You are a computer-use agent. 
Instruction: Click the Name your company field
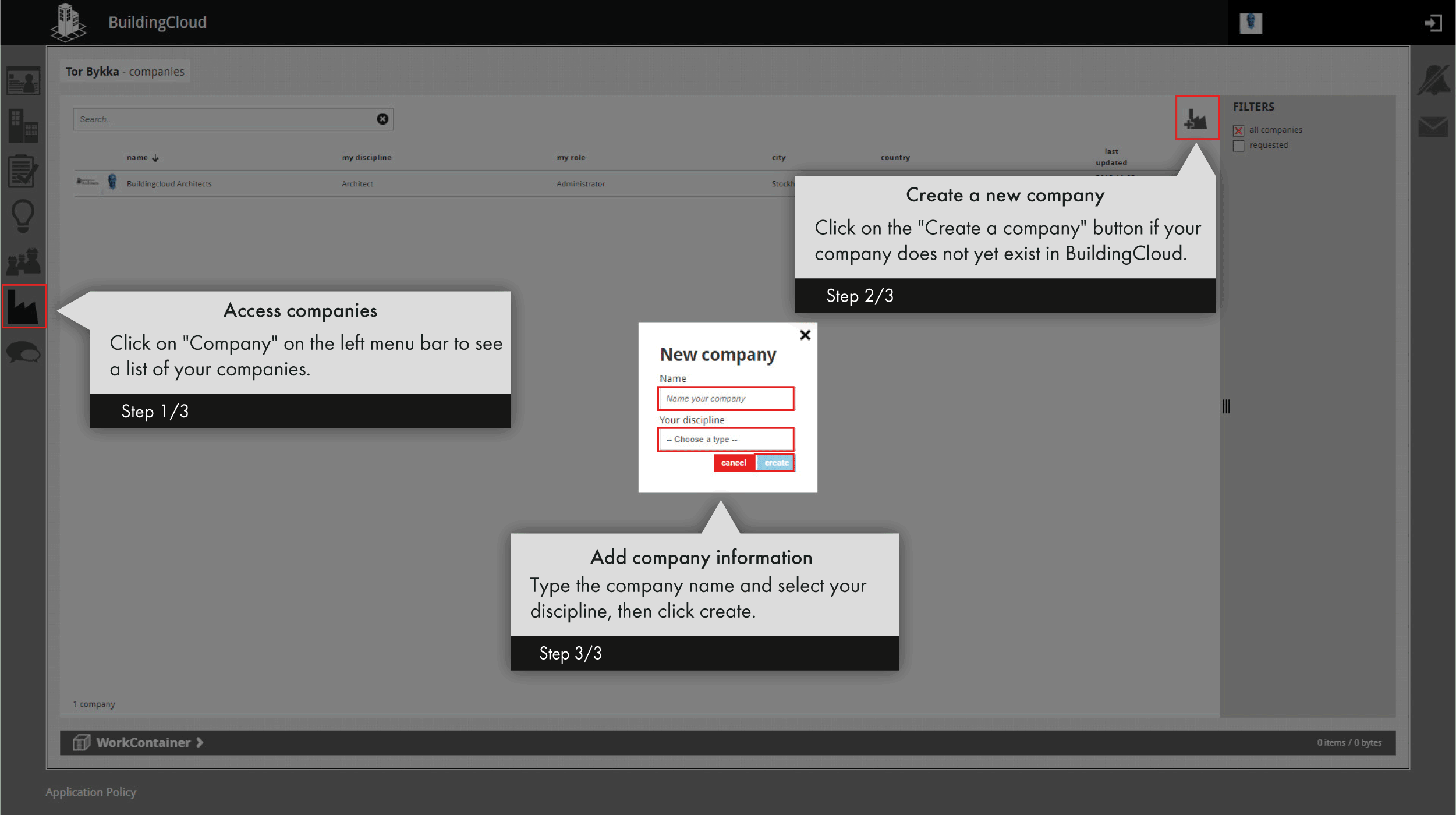coord(725,399)
